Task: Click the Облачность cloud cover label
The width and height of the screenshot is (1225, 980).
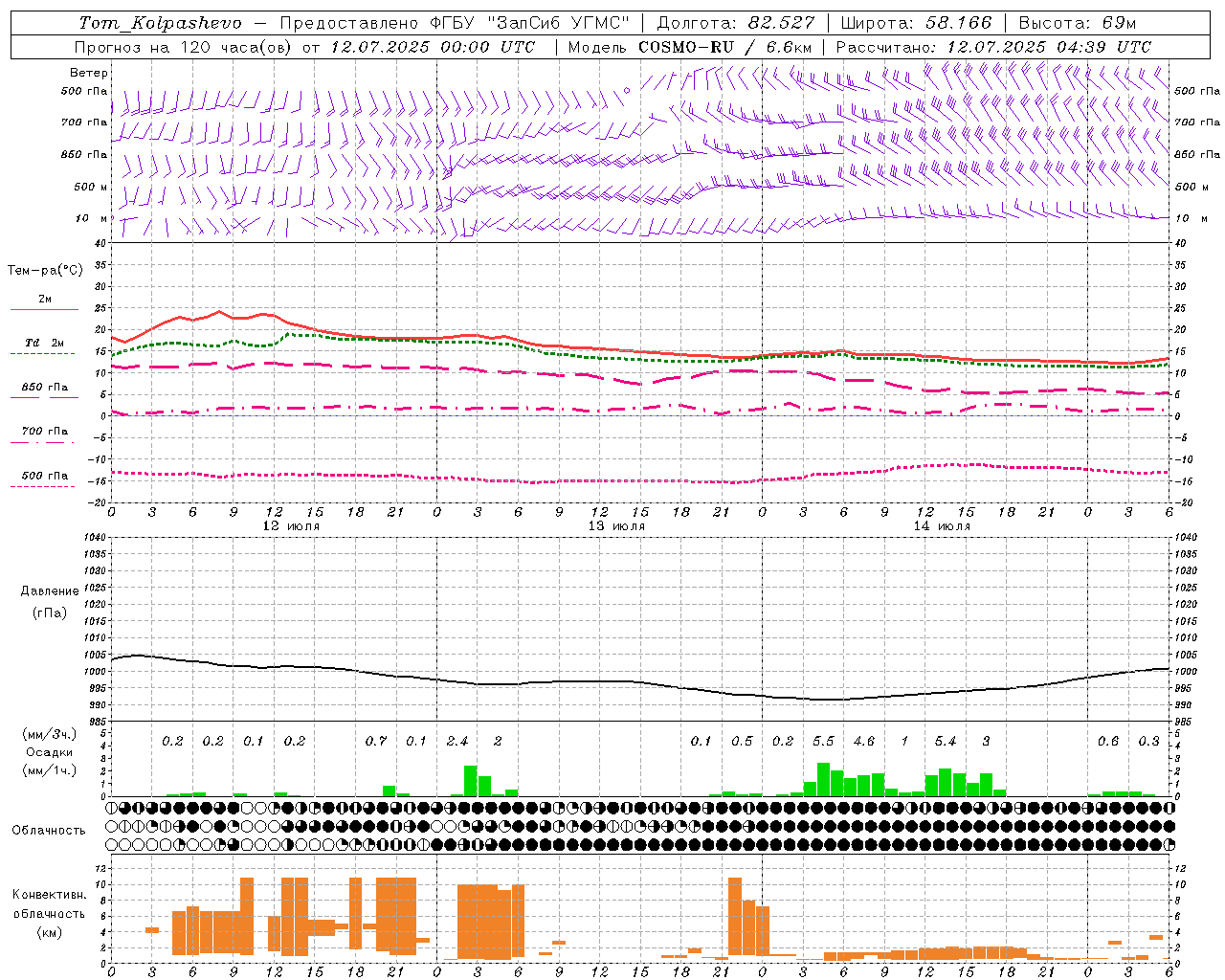Action: pyautogui.click(x=49, y=830)
